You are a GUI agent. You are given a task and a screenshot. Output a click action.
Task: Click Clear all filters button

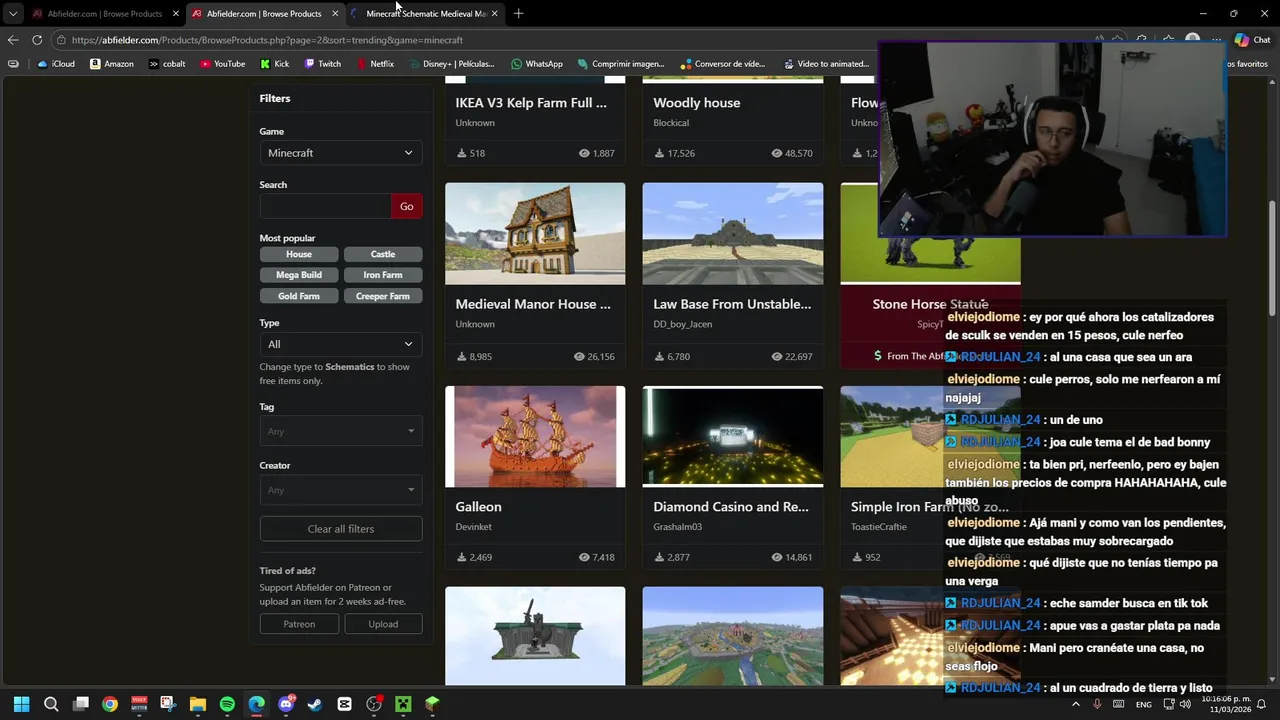pyautogui.click(x=340, y=529)
